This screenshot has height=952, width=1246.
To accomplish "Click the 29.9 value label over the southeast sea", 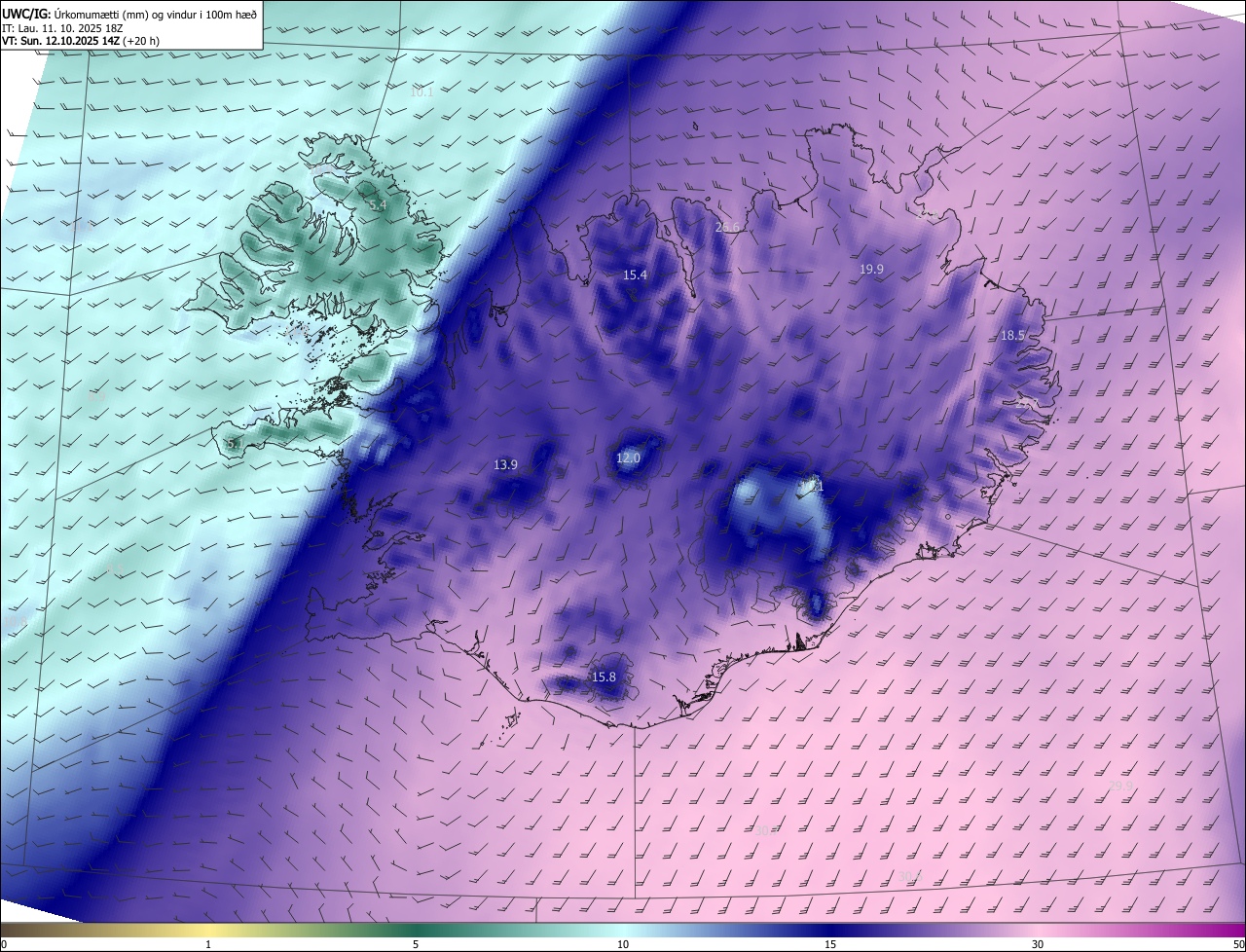I will tap(1120, 786).
